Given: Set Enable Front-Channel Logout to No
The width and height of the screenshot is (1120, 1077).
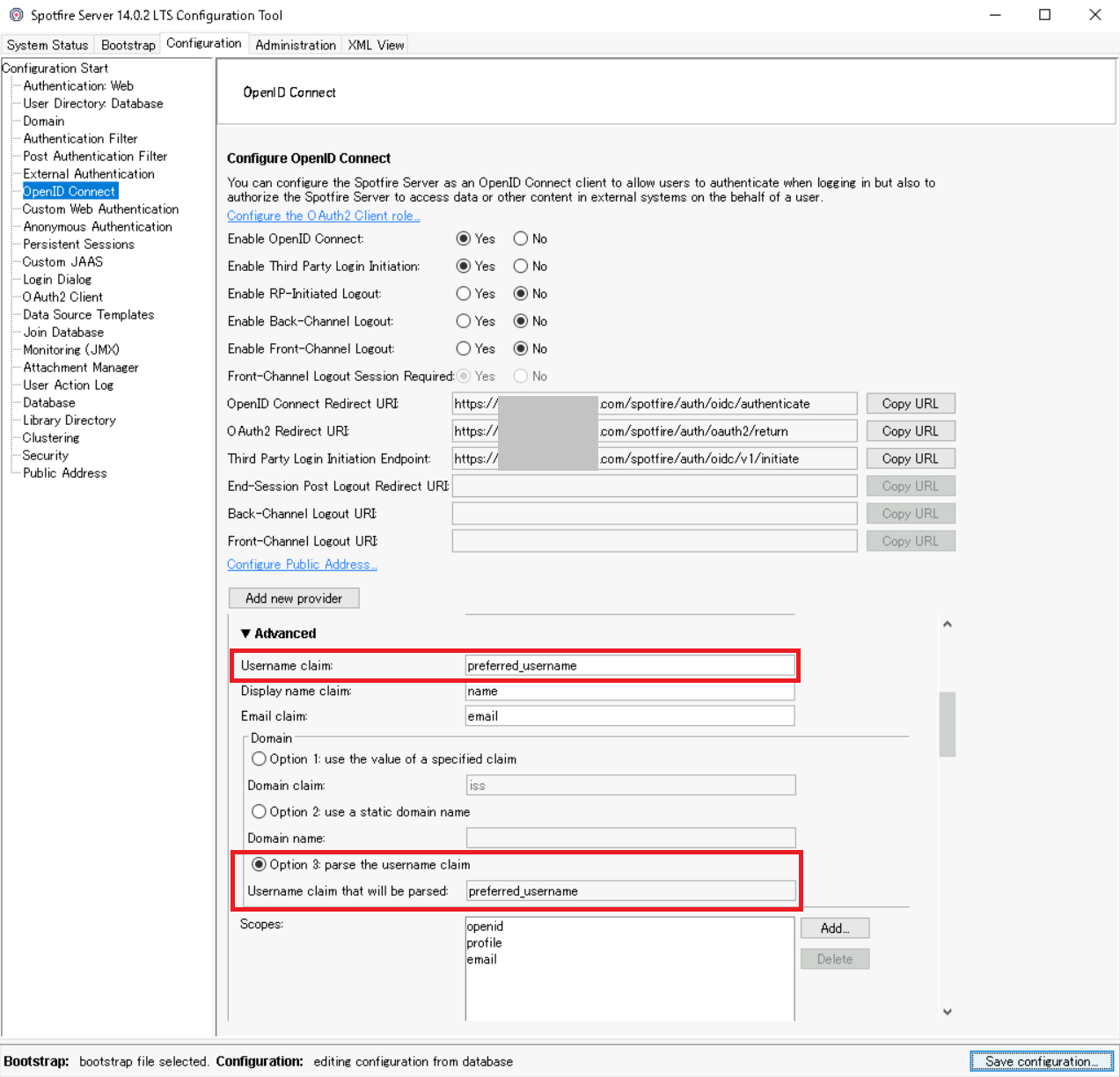Looking at the screenshot, I should click(521, 348).
